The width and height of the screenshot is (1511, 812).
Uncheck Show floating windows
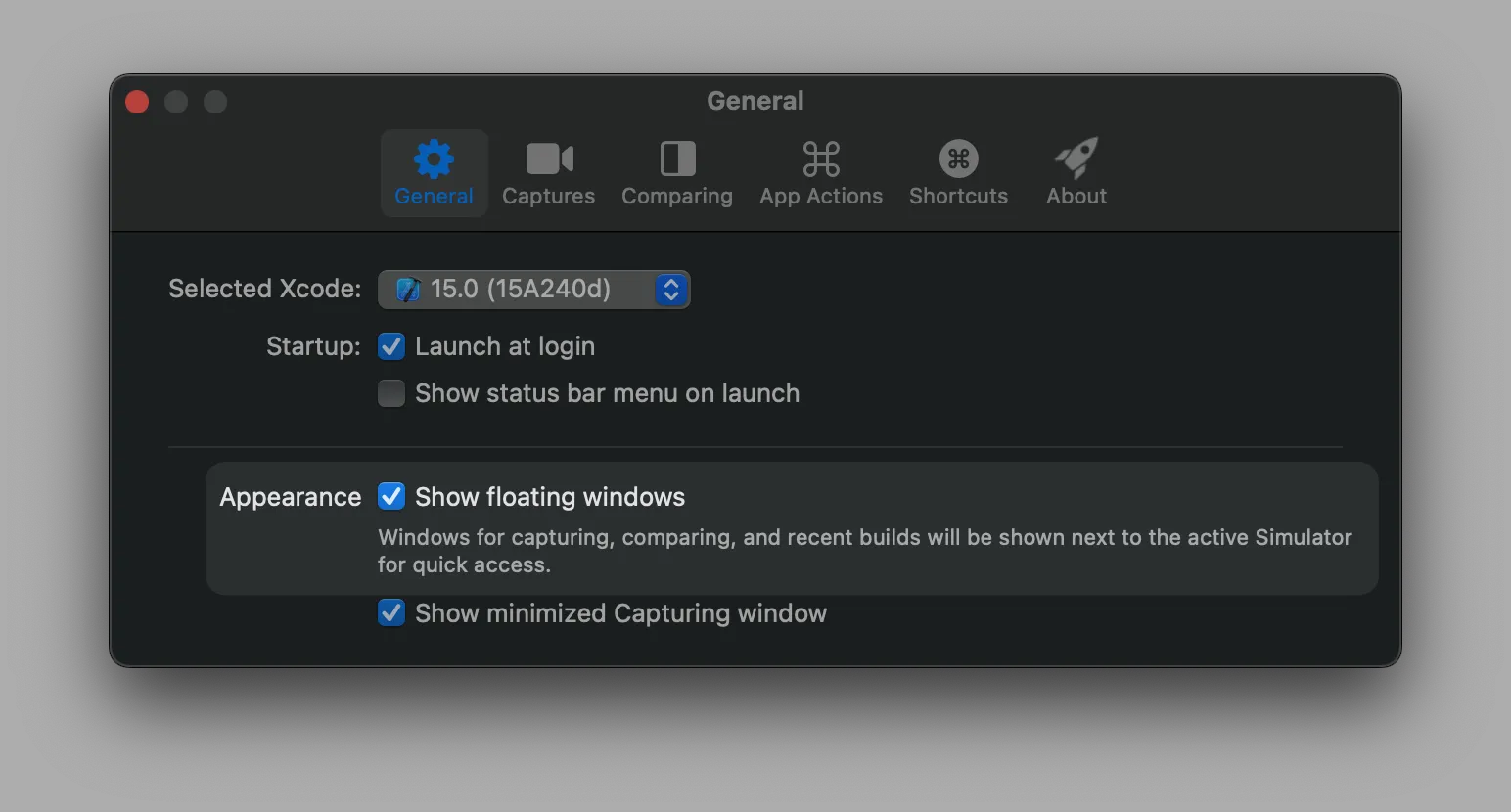point(391,497)
